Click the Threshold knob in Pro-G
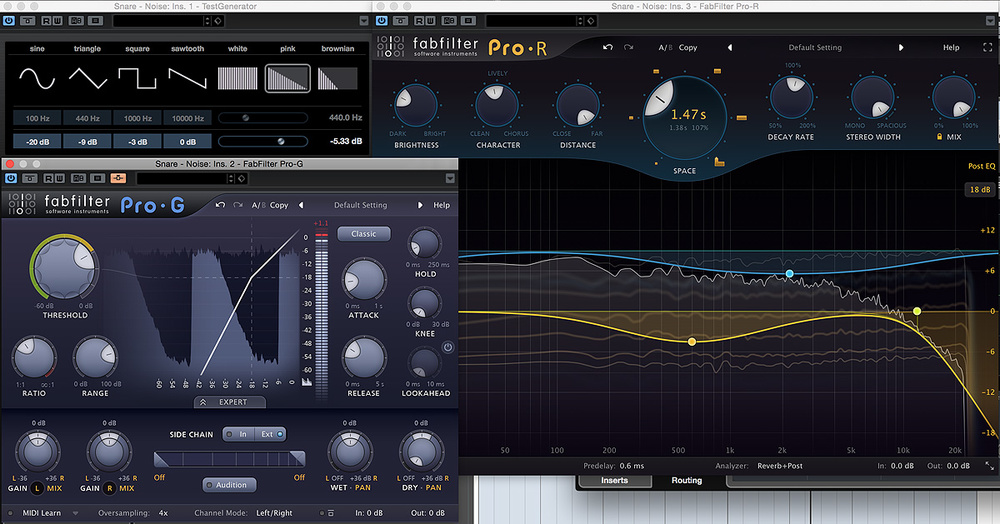The image size is (1000, 524). coord(64,266)
